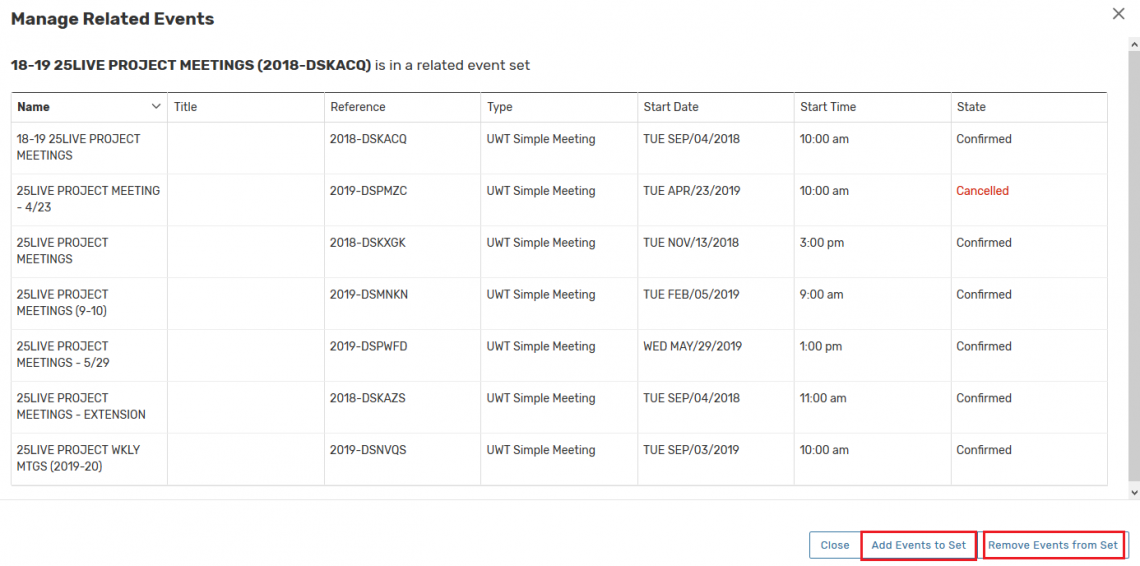Viewport: 1140px width, 566px height.
Task: Expand the Name column sort chevron
Action: pyautogui.click(x=156, y=107)
